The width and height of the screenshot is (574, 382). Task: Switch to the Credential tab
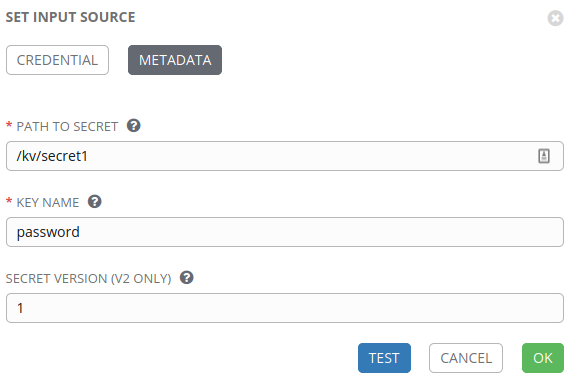pos(57,60)
